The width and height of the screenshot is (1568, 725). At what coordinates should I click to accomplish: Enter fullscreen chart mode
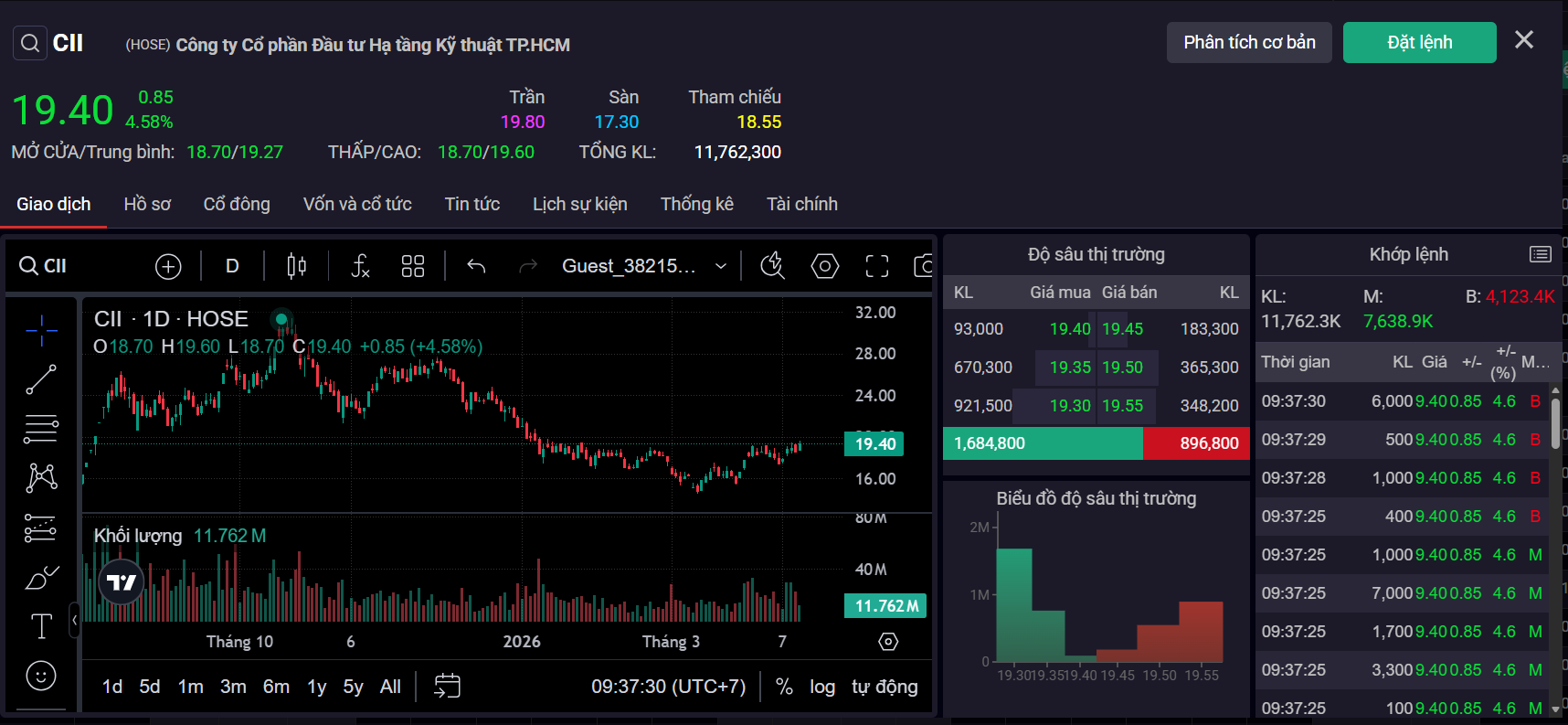876,266
